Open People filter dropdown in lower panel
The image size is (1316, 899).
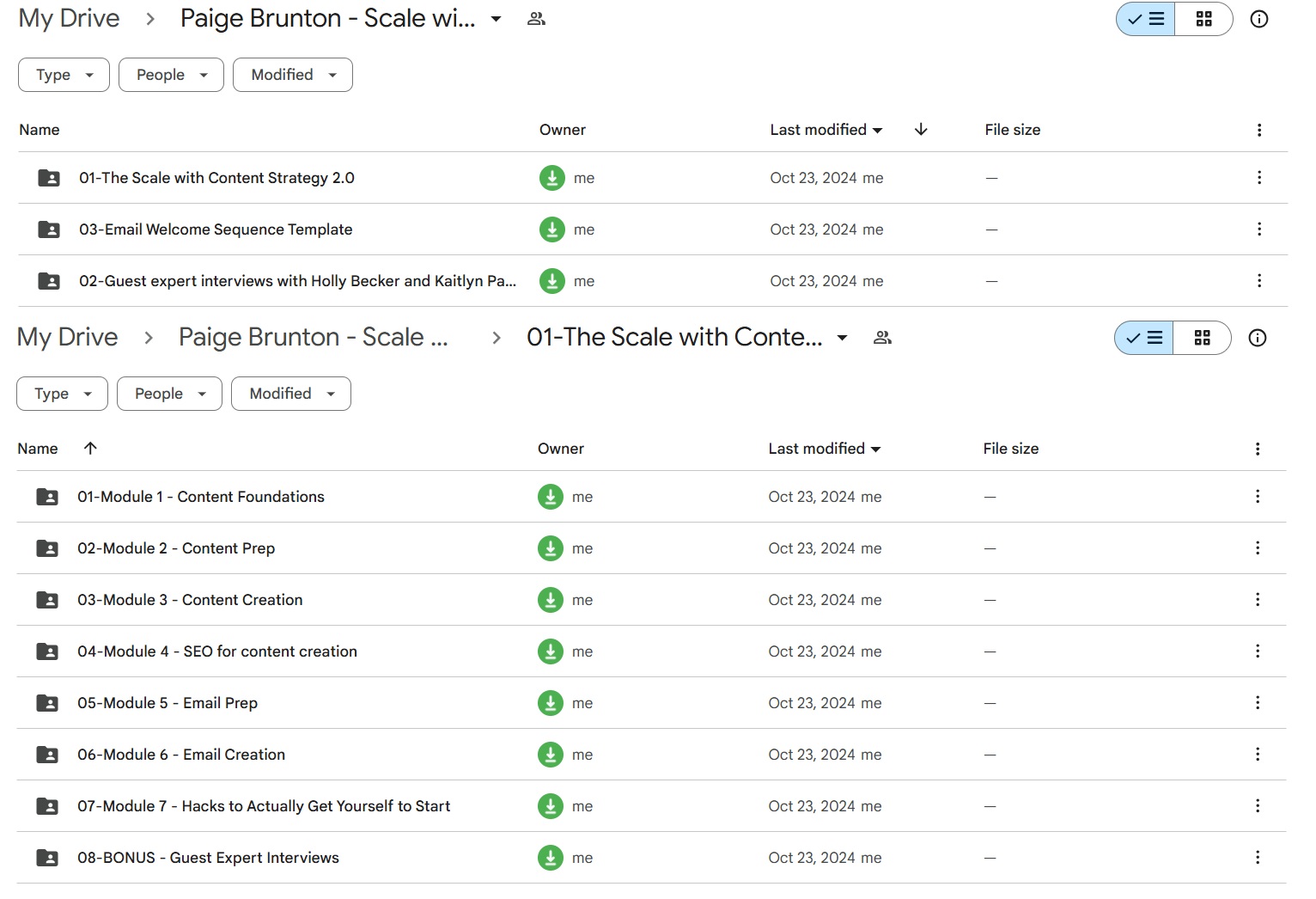coord(169,394)
